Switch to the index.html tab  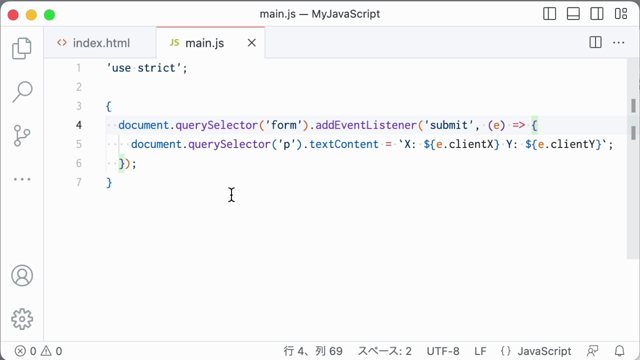coord(100,43)
